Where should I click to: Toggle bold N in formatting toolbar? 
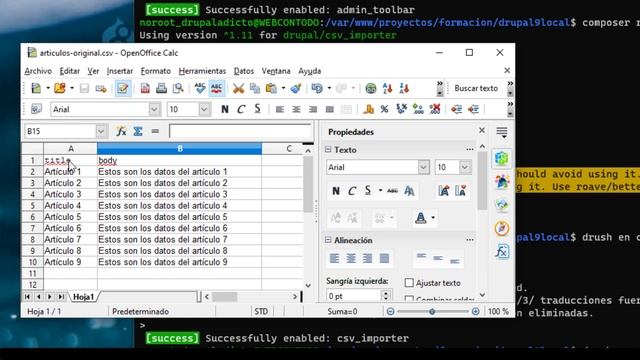click(224, 109)
